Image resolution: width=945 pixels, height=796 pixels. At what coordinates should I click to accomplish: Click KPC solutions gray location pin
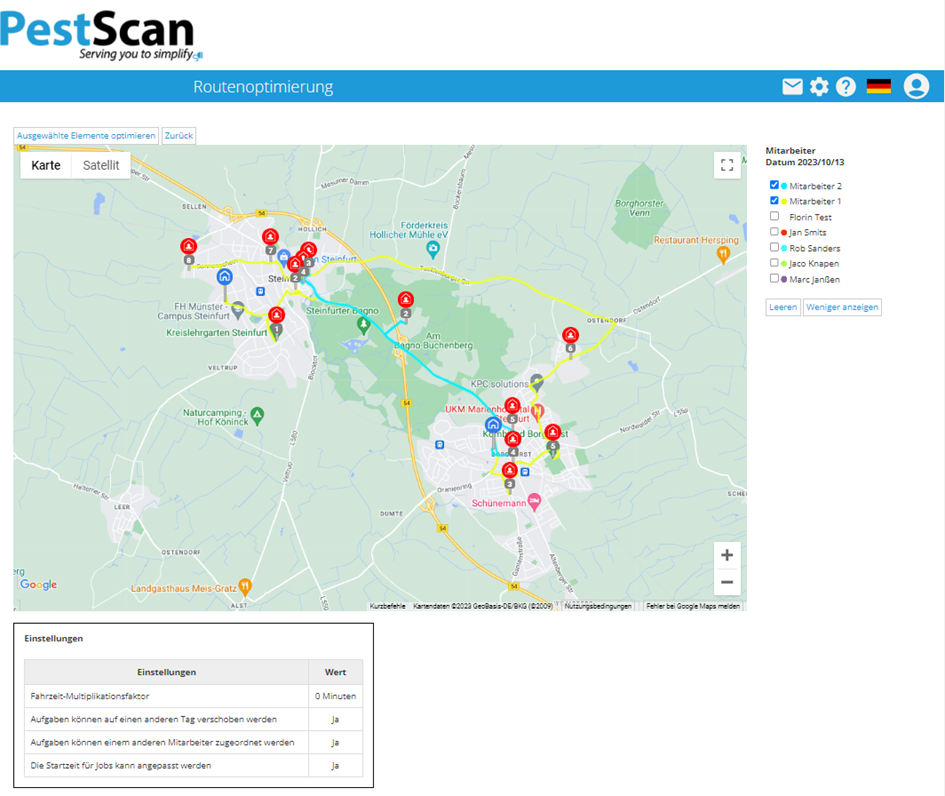pyautogui.click(x=536, y=381)
